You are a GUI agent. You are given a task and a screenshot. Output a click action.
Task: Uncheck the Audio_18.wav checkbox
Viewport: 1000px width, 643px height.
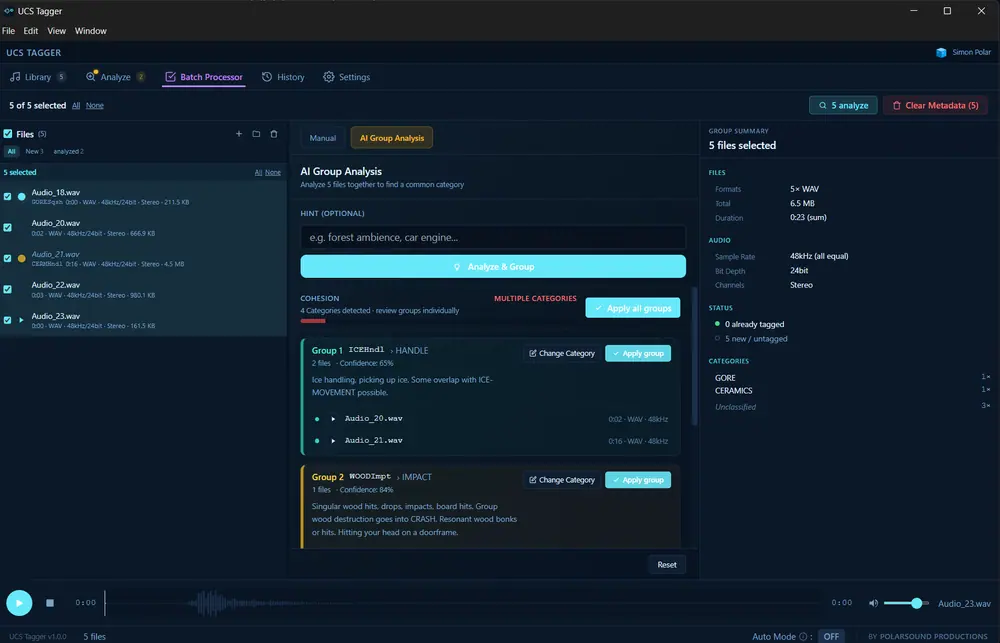pyautogui.click(x=8, y=196)
